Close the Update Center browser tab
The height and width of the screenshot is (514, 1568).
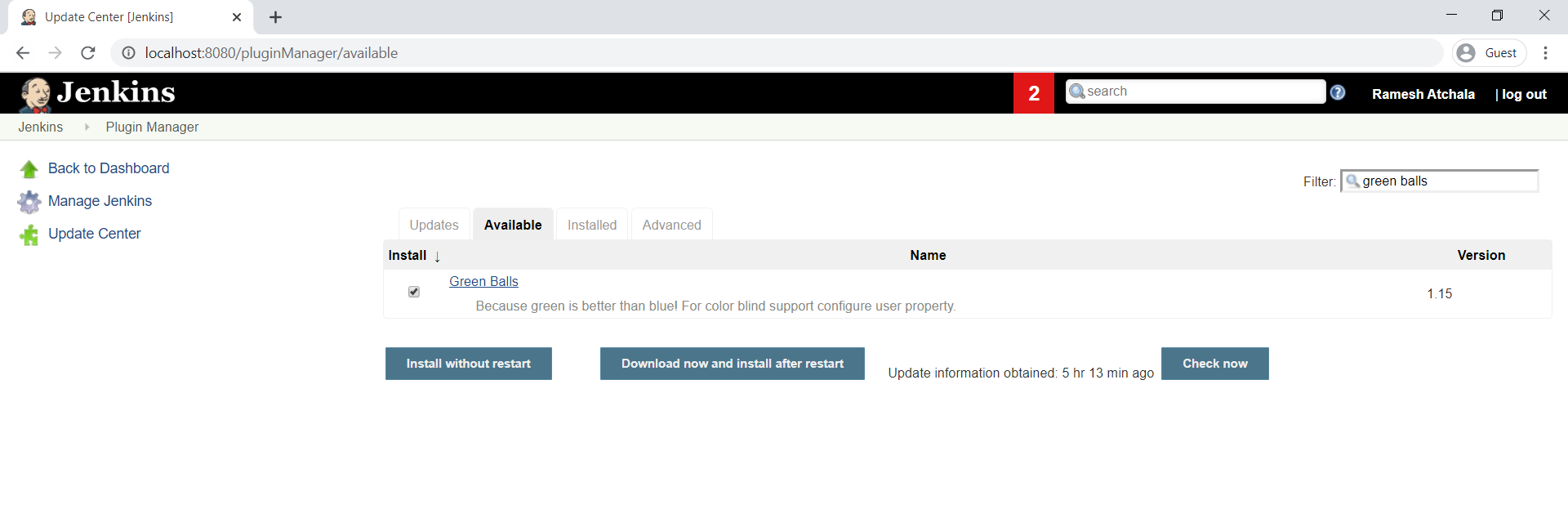[x=237, y=17]
